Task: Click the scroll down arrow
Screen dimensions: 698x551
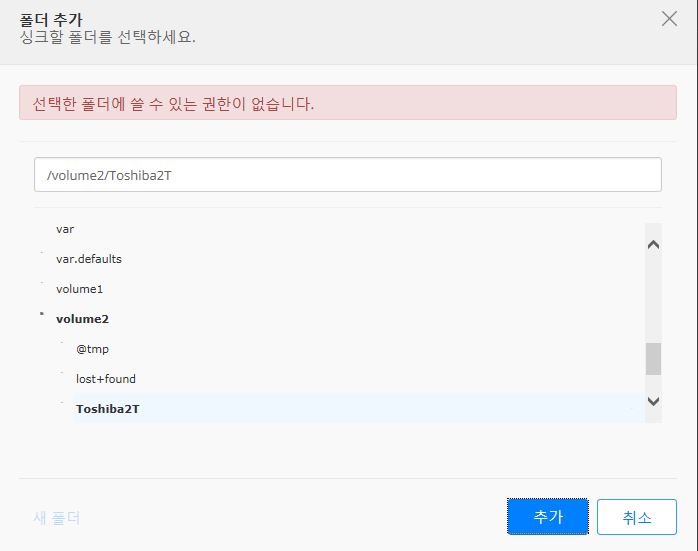Action: point(653,401)
